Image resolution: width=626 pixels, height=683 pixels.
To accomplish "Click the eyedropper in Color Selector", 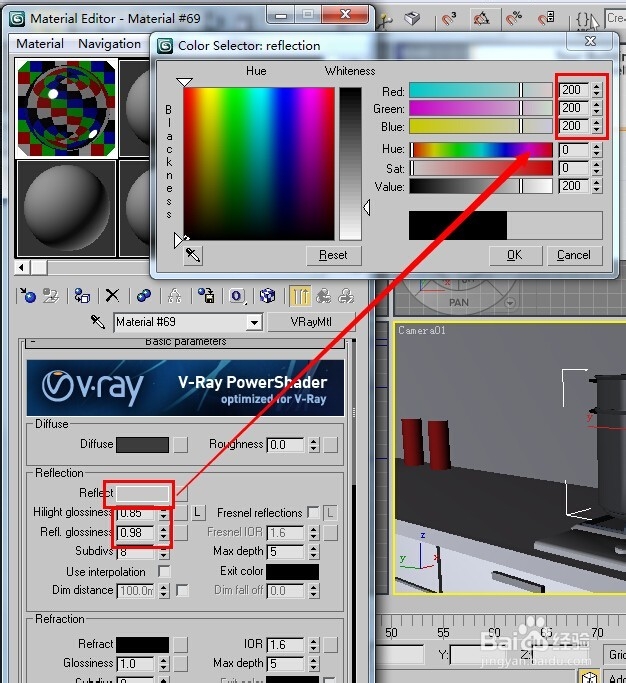I will [193, 255].
